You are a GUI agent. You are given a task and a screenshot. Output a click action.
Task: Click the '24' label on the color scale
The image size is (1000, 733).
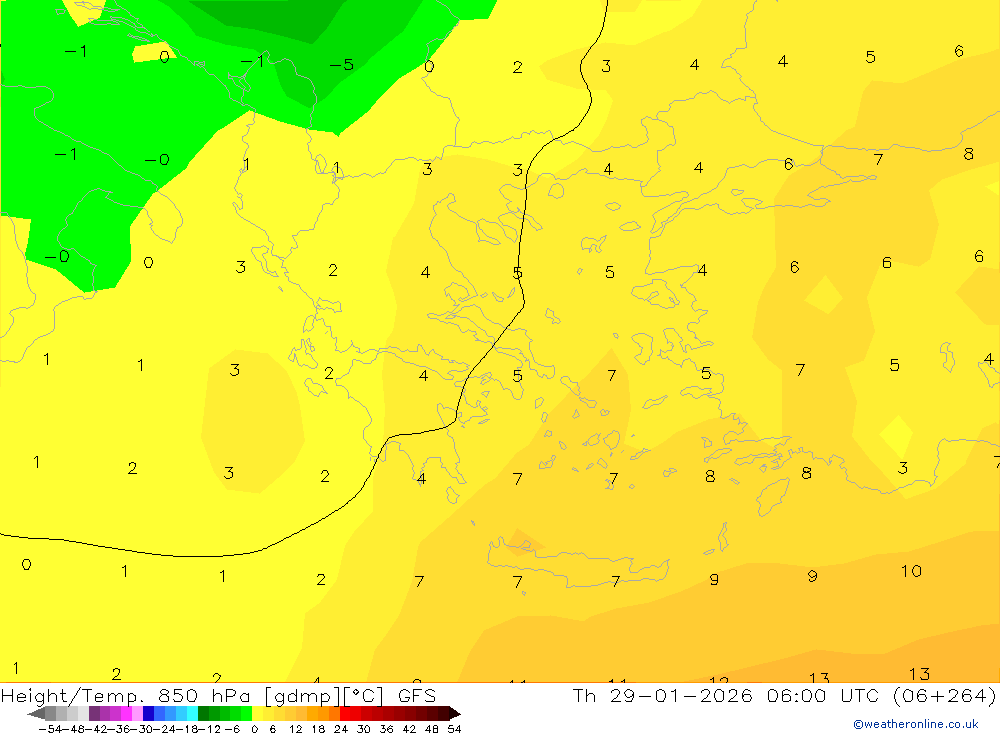point(341,729)
